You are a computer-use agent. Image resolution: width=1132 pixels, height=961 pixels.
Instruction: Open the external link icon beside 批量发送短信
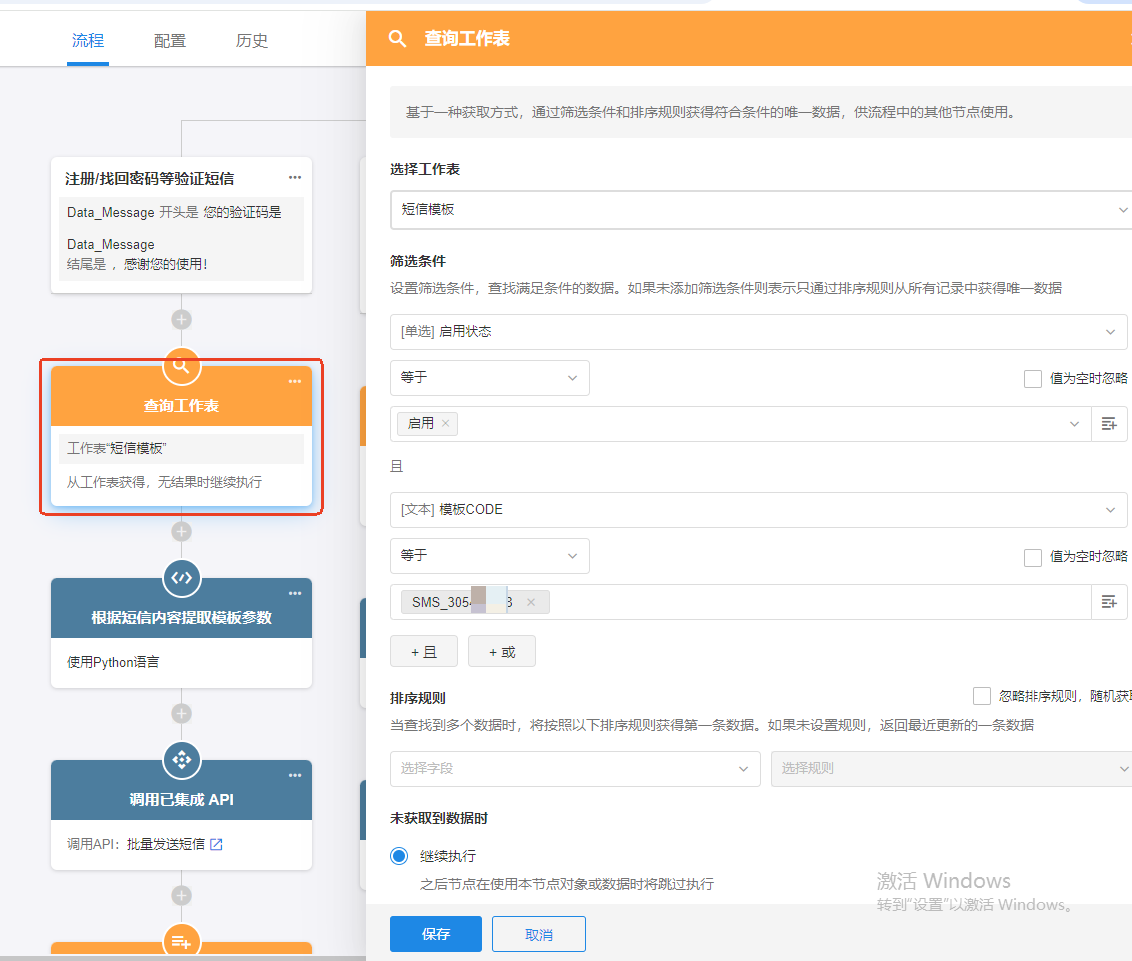[216, 844]
